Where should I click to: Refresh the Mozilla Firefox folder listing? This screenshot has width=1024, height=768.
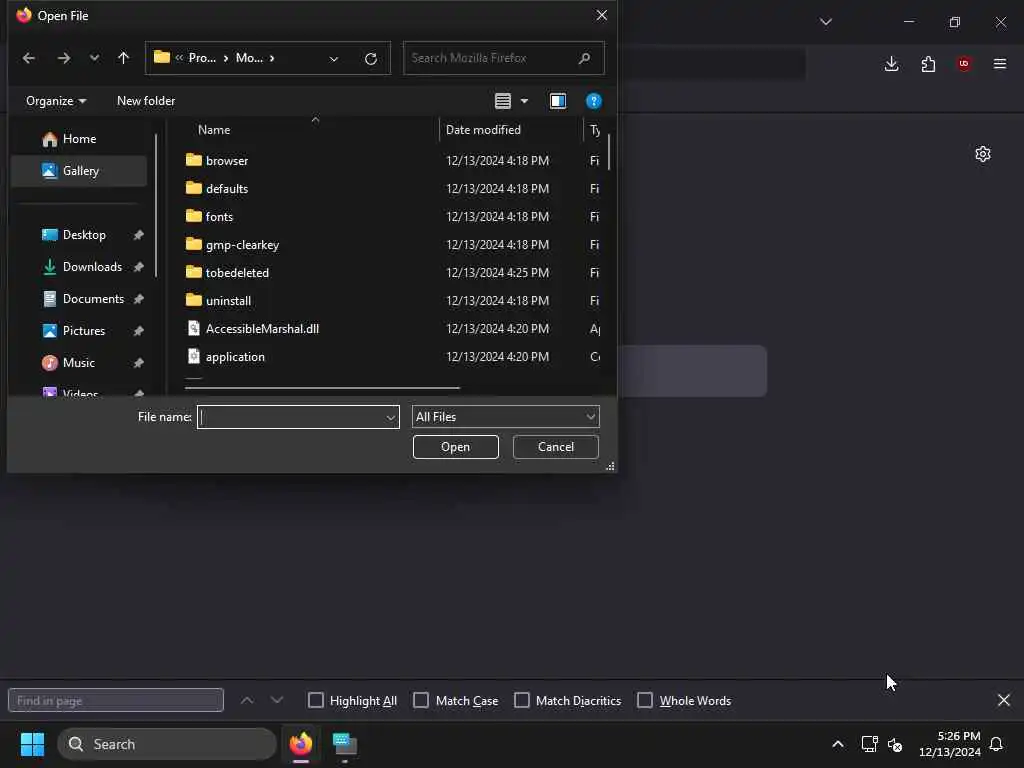(370, 58)
